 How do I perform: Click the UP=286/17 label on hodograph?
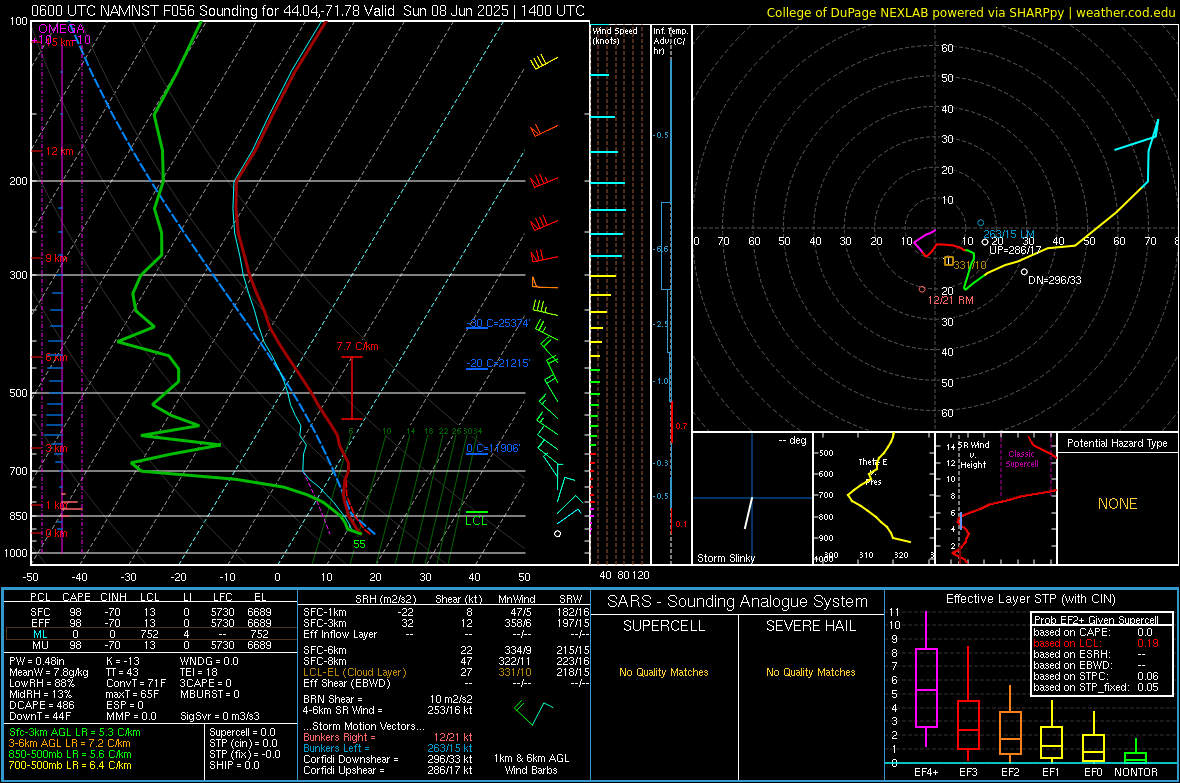click(x=1015, y=250)
